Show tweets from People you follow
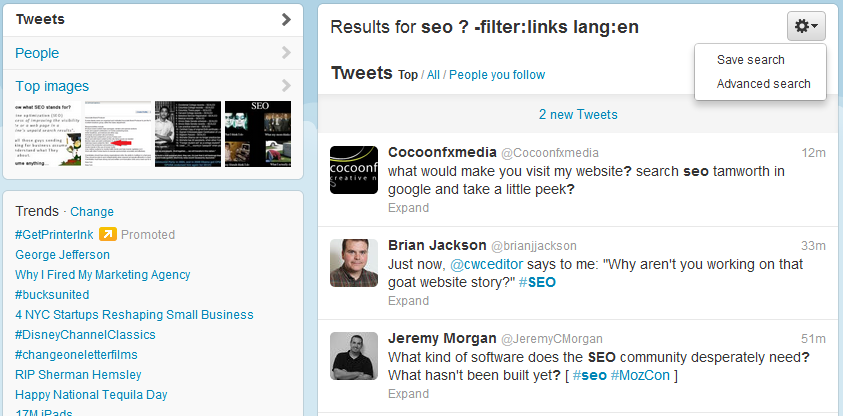Viewport: 843px width, 416px height. click(x=497, y=75)
